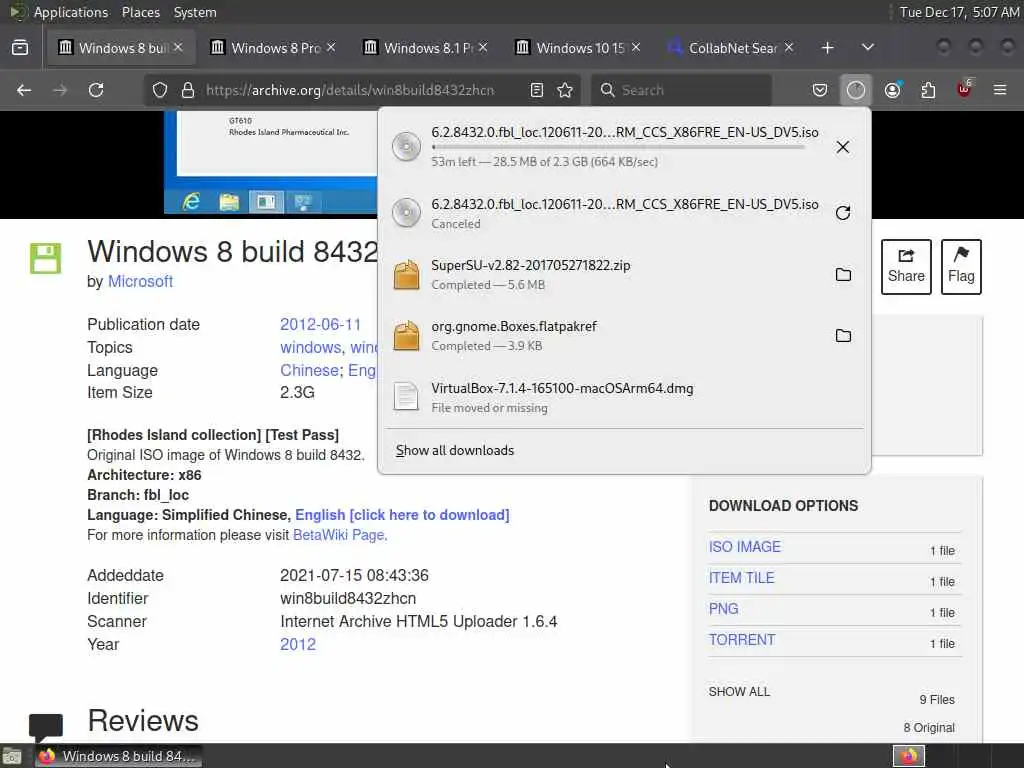Go back with the browser back arrow

click(x=24, y=90)
